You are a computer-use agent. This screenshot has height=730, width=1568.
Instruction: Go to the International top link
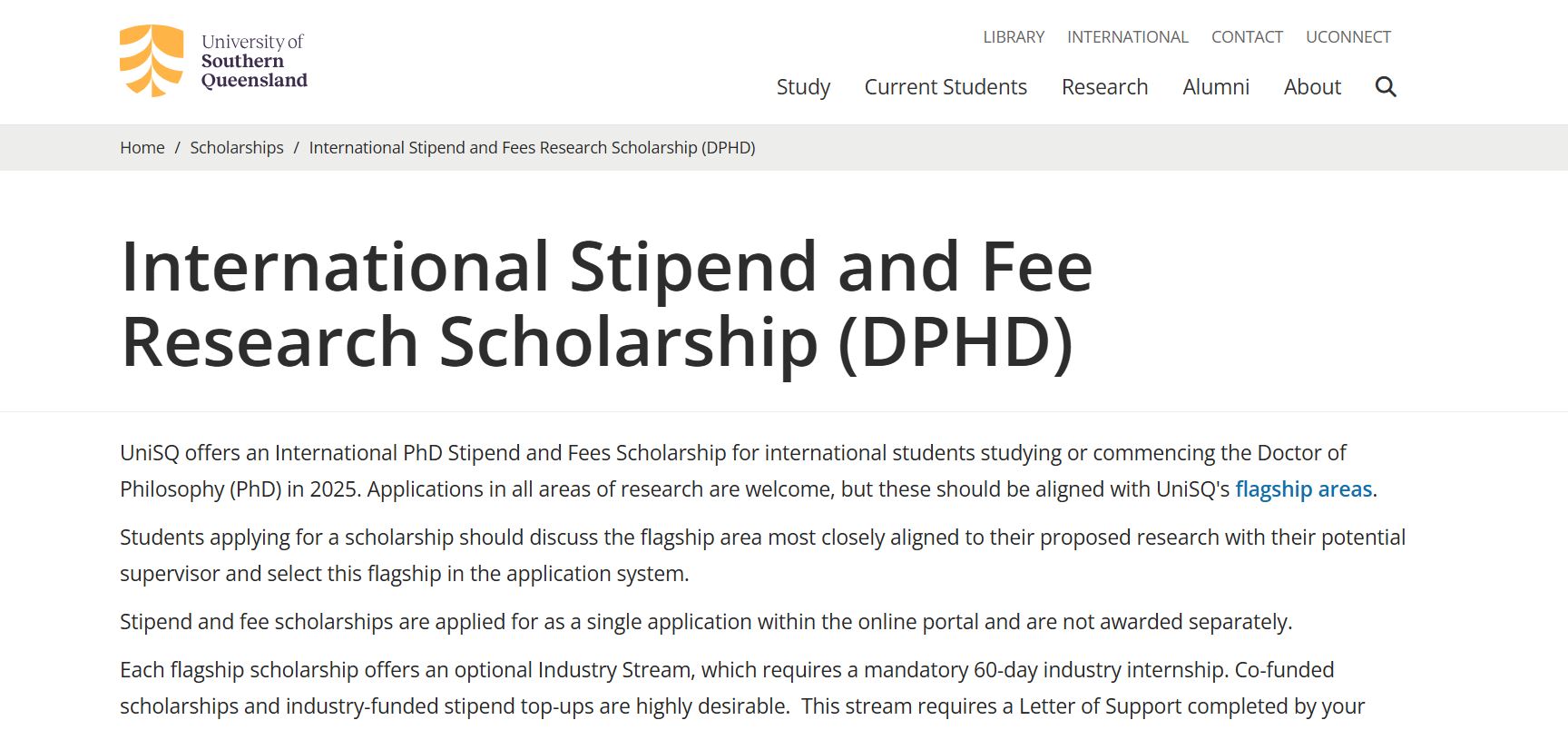click(1127, 37)
